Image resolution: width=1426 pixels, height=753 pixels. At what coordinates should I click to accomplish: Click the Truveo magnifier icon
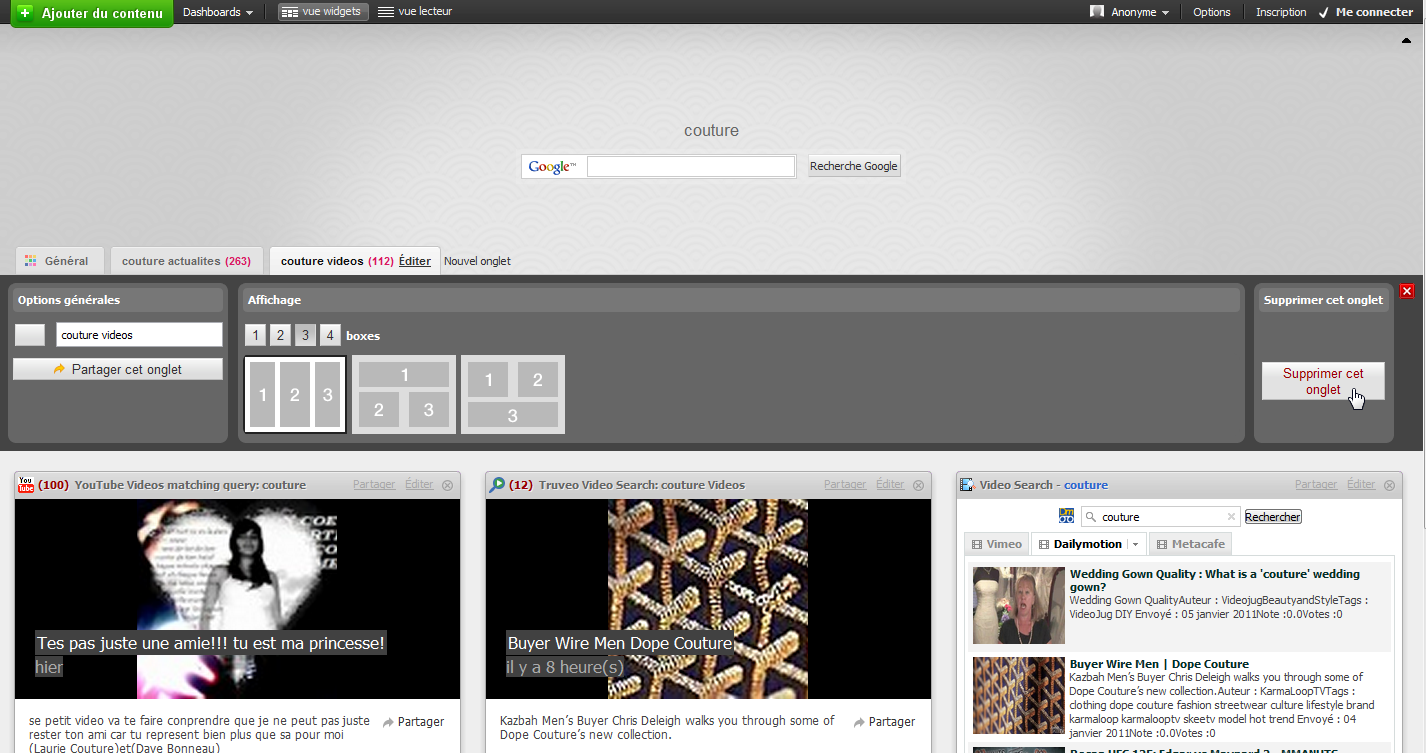497,485
